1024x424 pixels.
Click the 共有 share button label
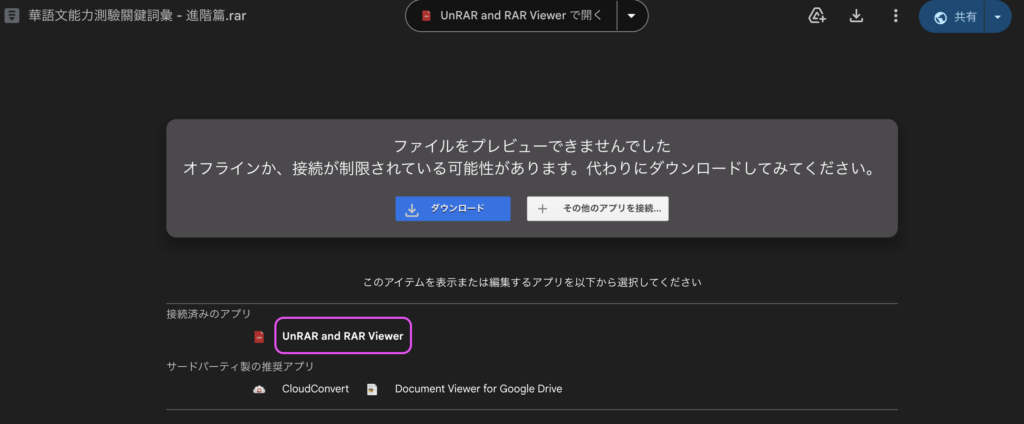(x=965, y=17)
